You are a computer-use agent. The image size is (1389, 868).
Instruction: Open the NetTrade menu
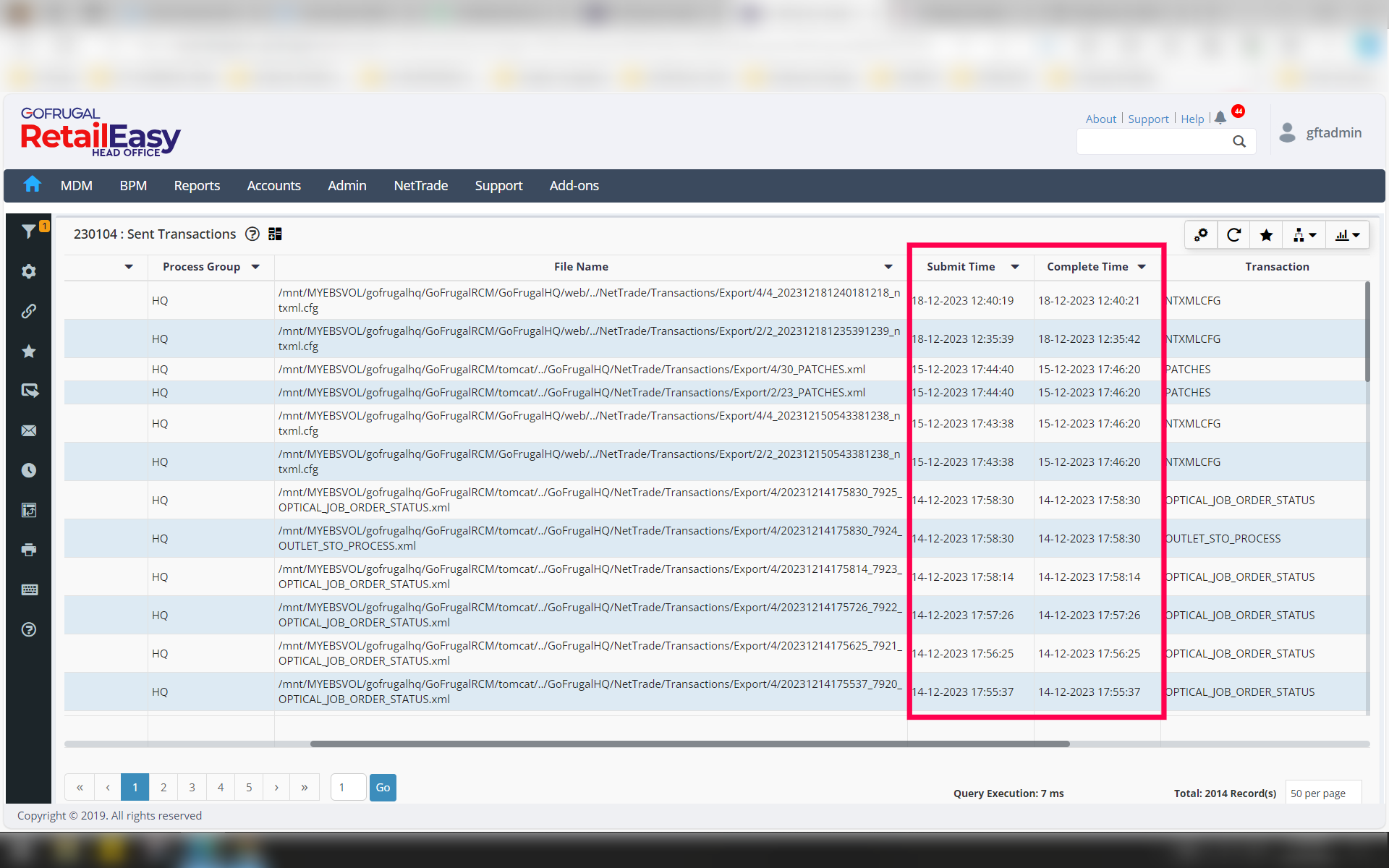[420, 186]
